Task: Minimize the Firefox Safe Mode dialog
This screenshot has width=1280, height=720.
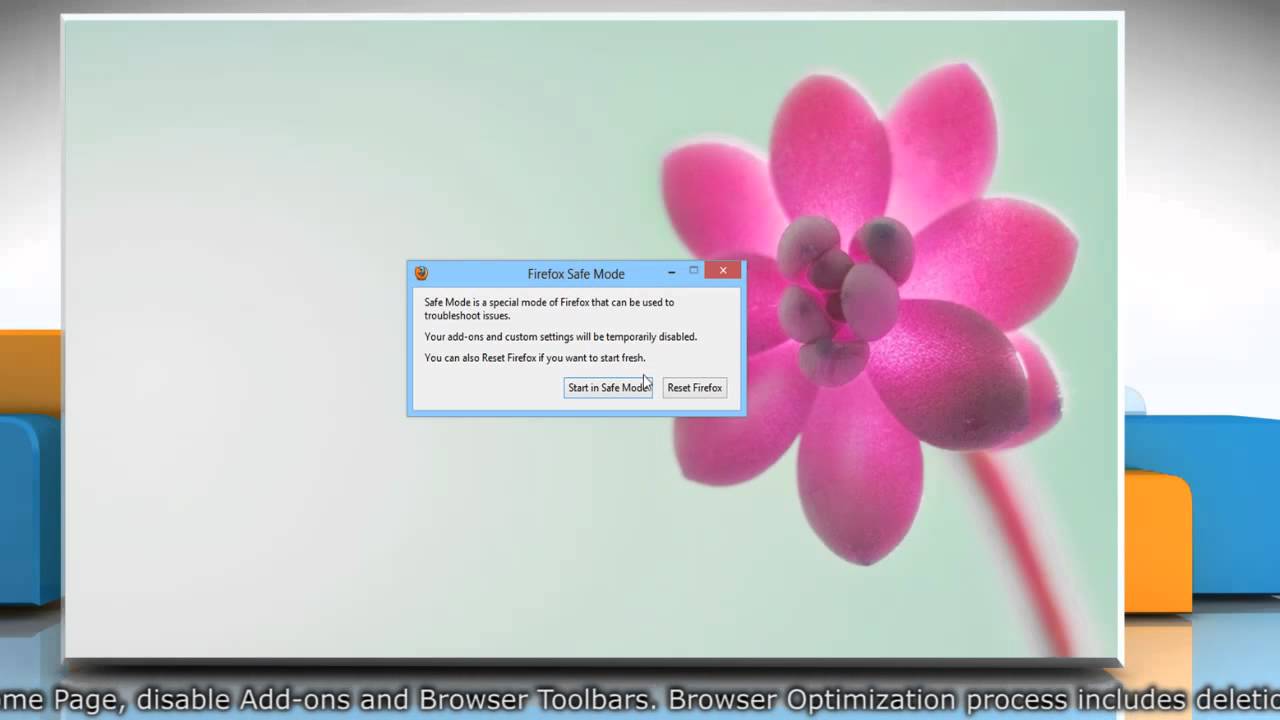Action: pos(671,272)
